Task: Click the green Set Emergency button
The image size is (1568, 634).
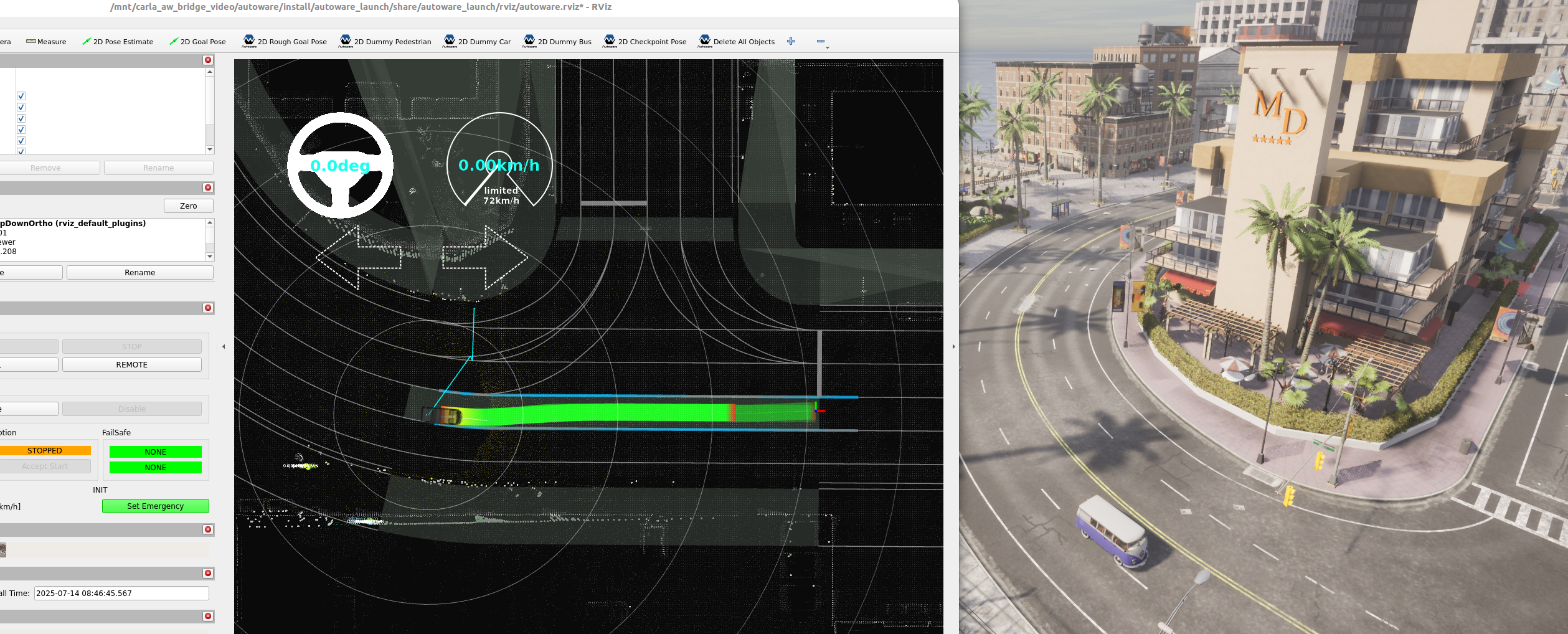Action: click(156, 506)
